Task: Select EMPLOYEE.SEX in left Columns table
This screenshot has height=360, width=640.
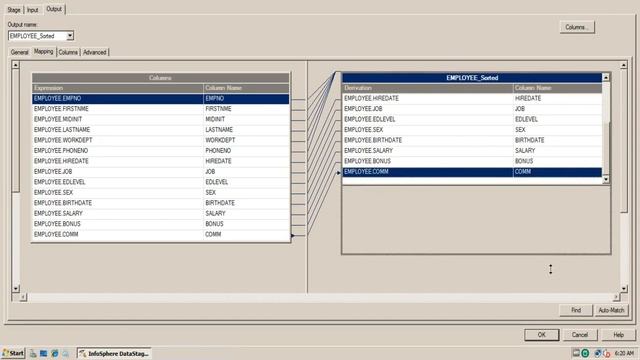Action: pos(117,193)
